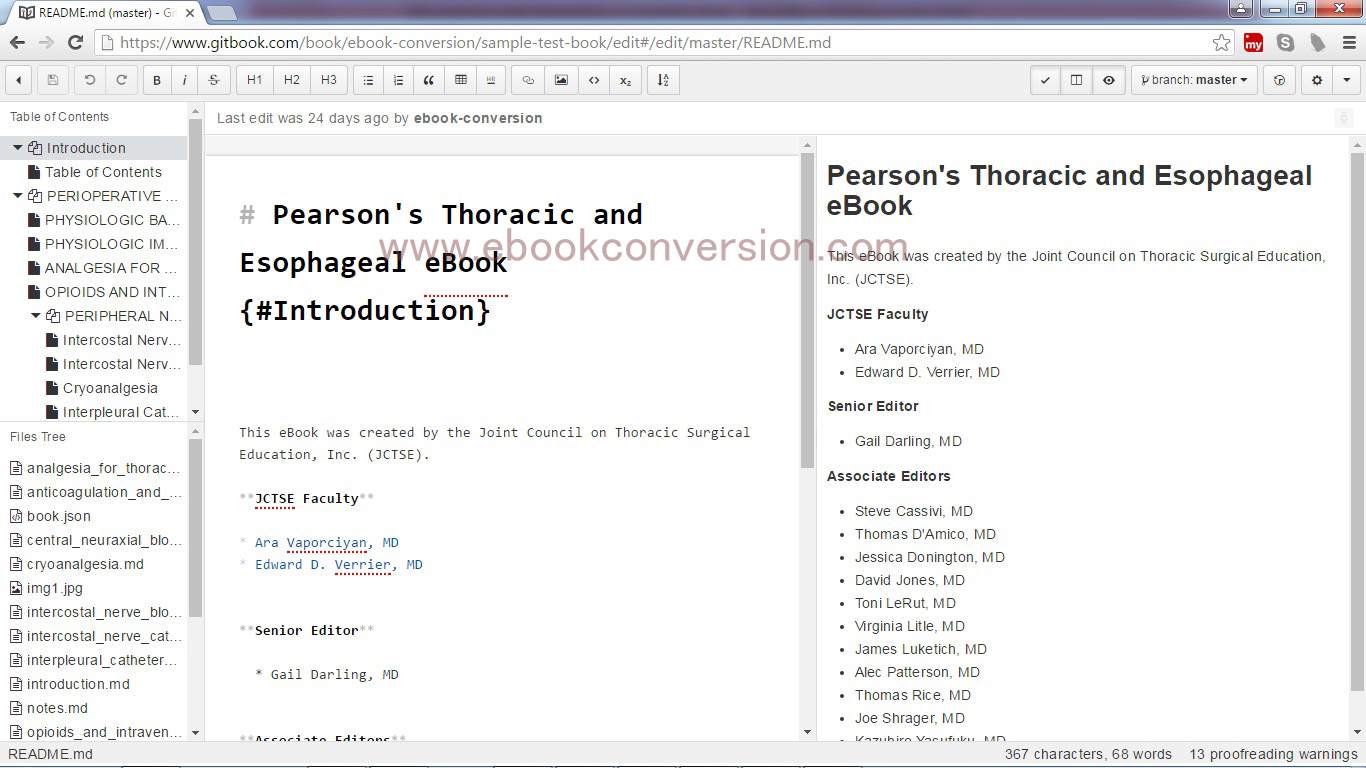
Task: Apply strikethrough formatting
Action: [214, 80]
